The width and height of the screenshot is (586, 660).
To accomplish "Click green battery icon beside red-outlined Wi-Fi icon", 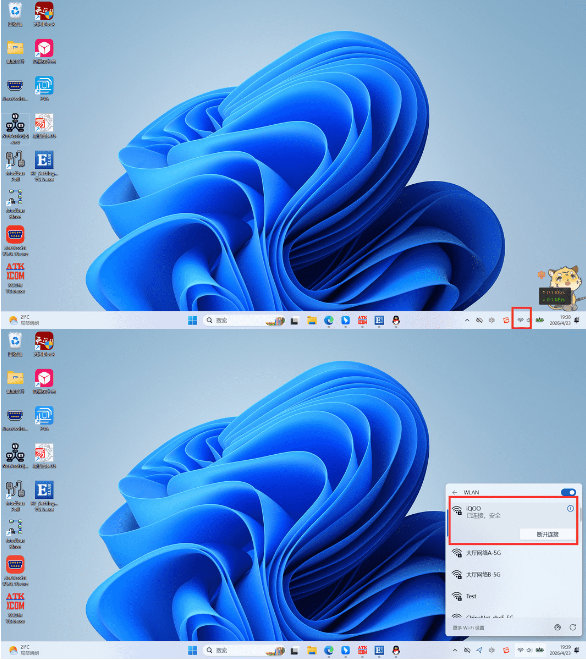I will click(540, 320).
